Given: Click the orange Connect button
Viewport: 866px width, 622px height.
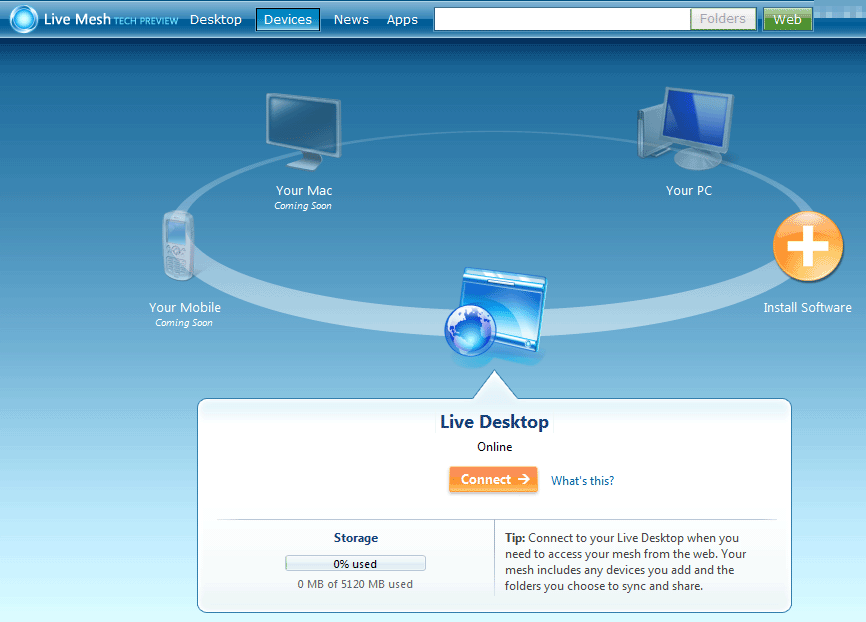Looking at the screenshot, I should tap(493, 479).
